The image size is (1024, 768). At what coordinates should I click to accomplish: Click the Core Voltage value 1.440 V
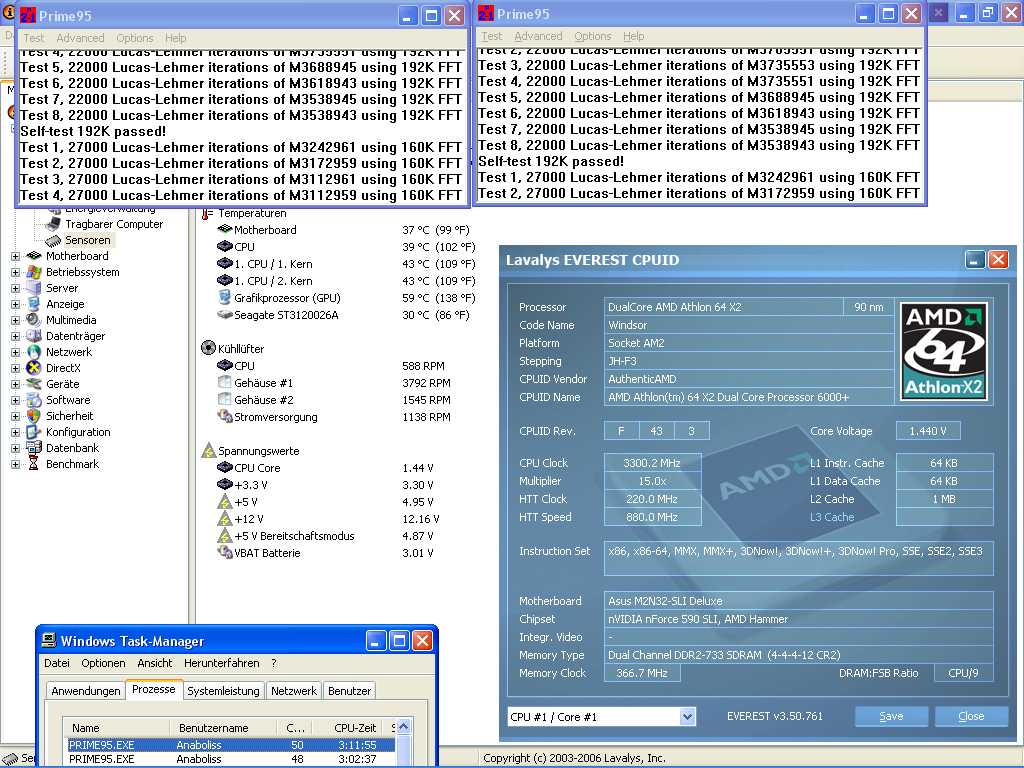pos(928,431)
